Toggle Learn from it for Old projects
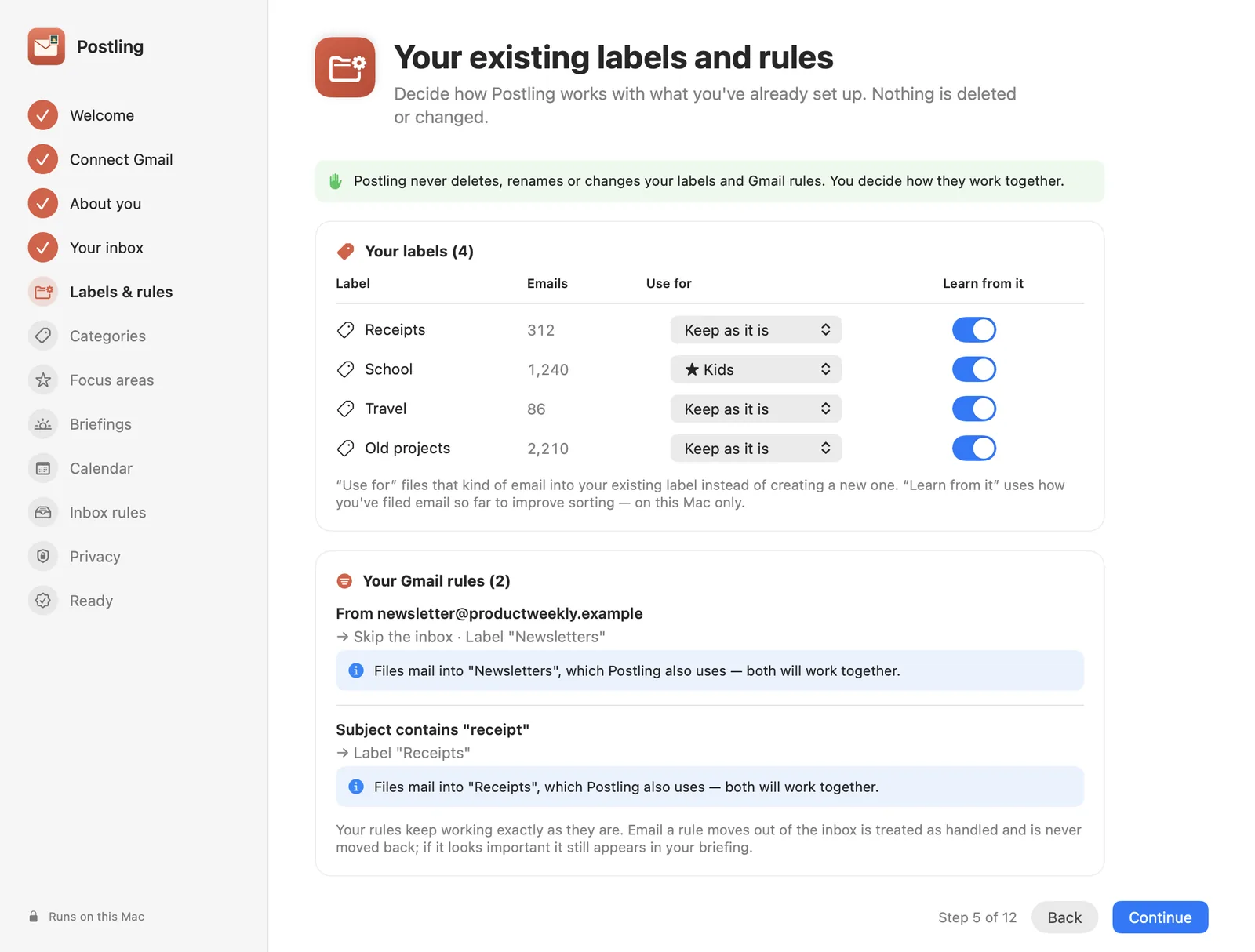Screen dimensions: 1255x952 pos(974,449)
